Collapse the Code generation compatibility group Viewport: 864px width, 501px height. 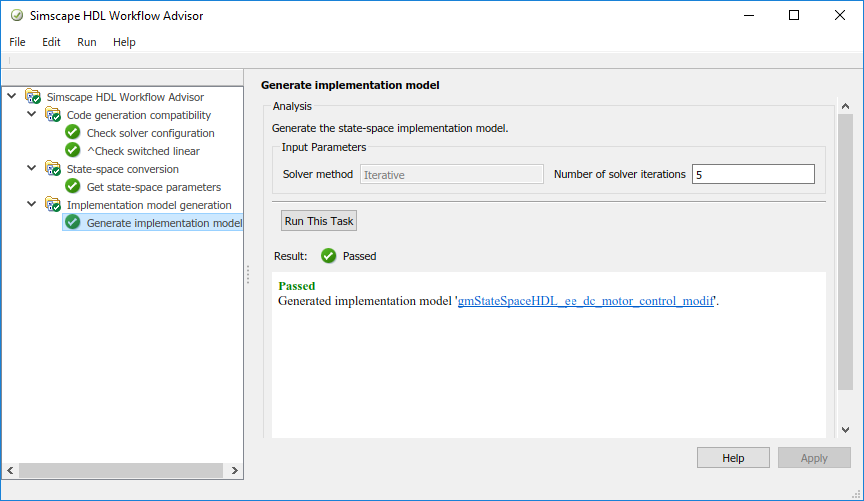(x=32, y=115)
